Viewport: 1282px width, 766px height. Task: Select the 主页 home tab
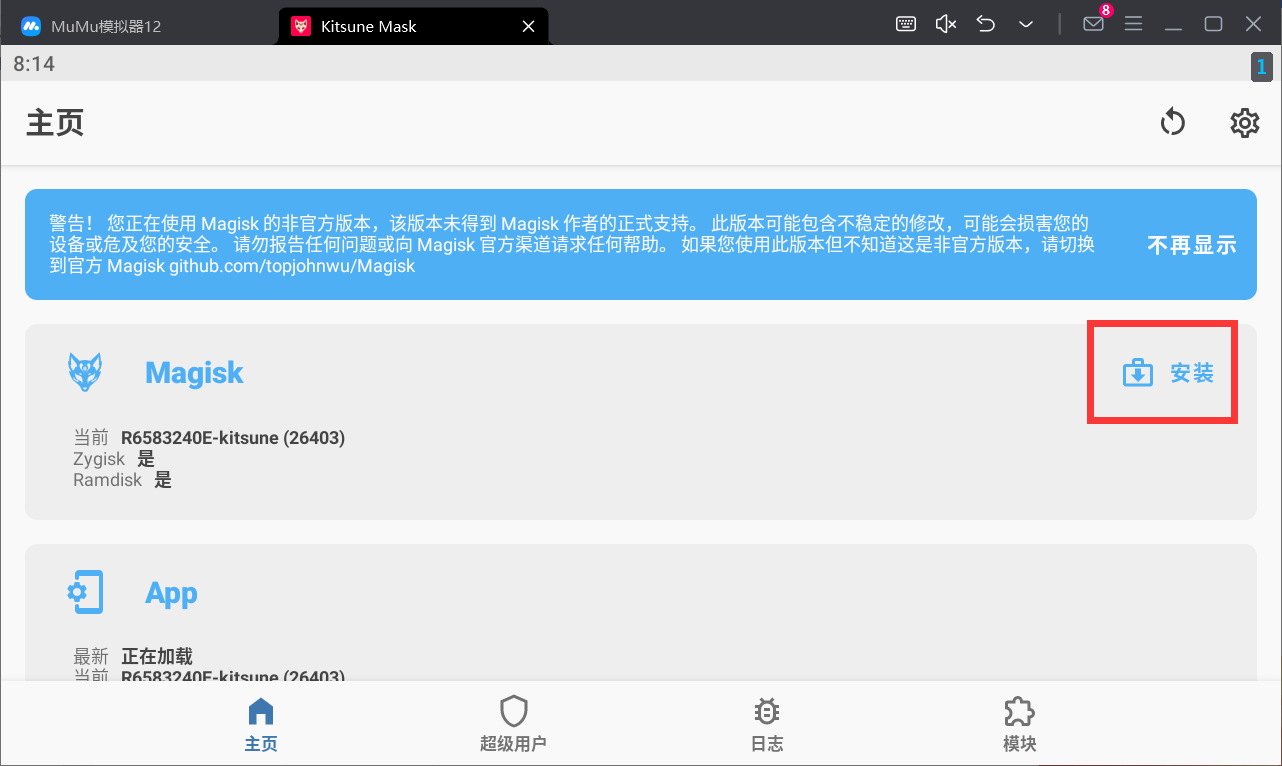261,724
